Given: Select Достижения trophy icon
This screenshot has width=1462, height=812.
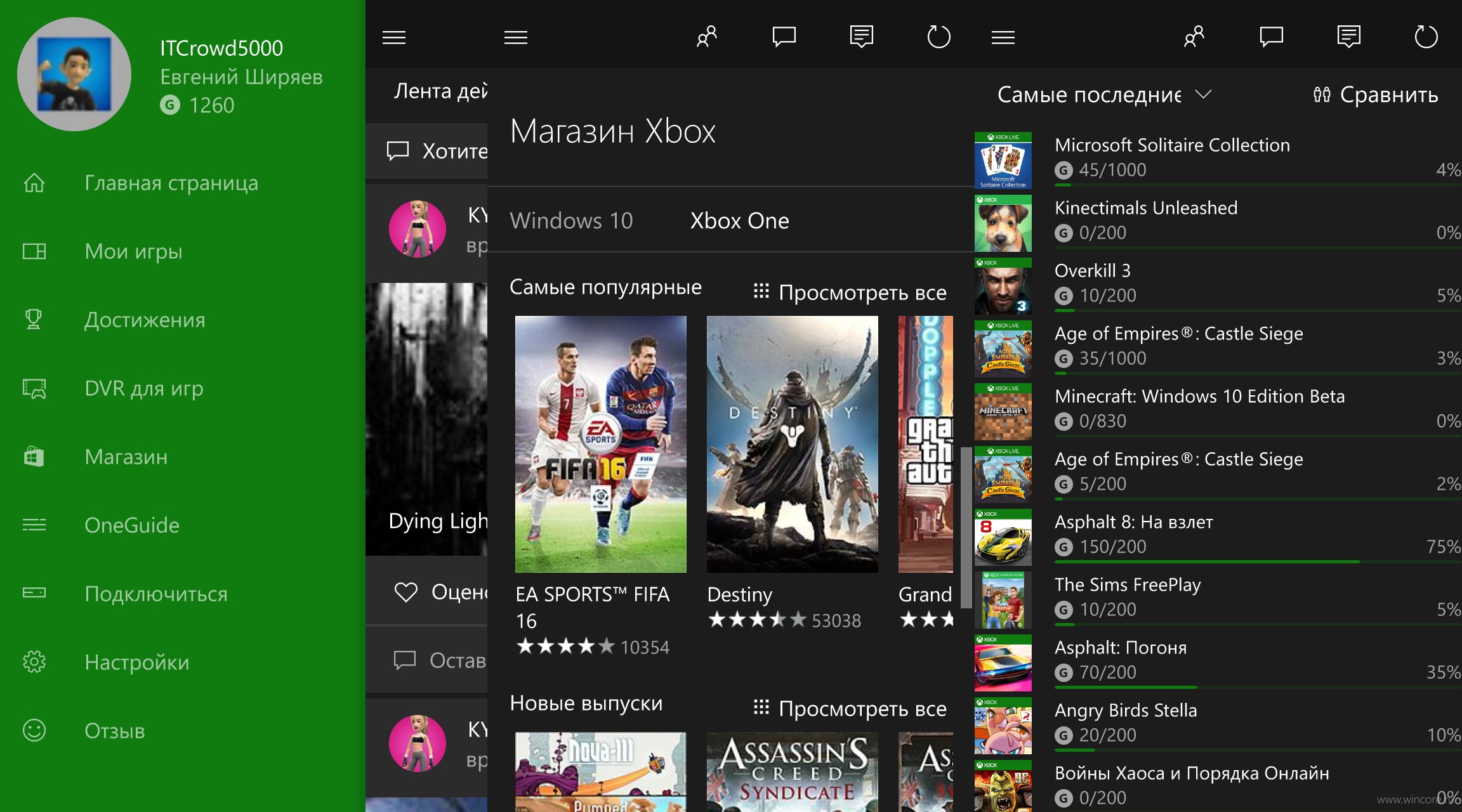Looking at the screenshot, I should (x=34, y=319).
